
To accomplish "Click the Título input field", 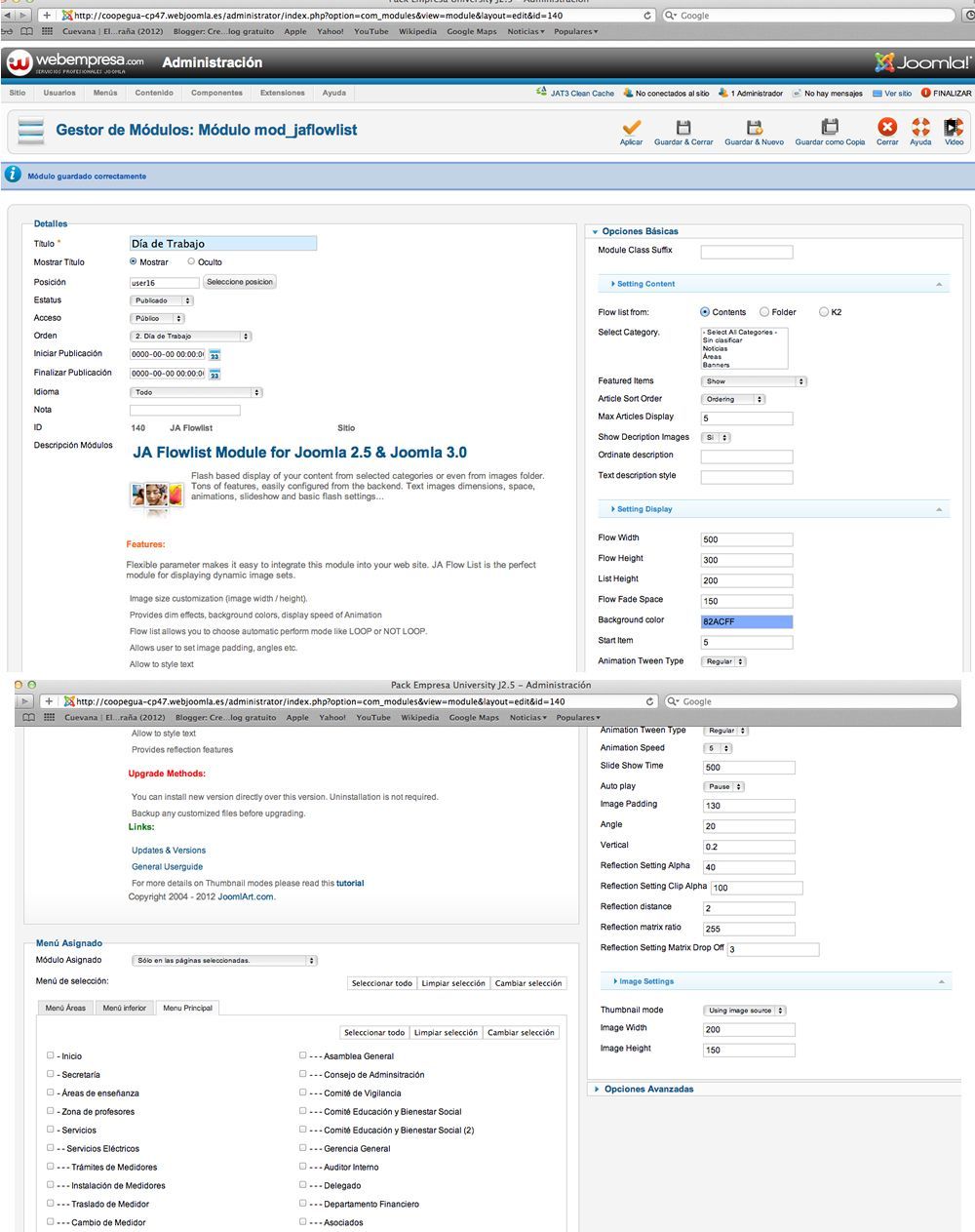I will [x=223, y=244].
